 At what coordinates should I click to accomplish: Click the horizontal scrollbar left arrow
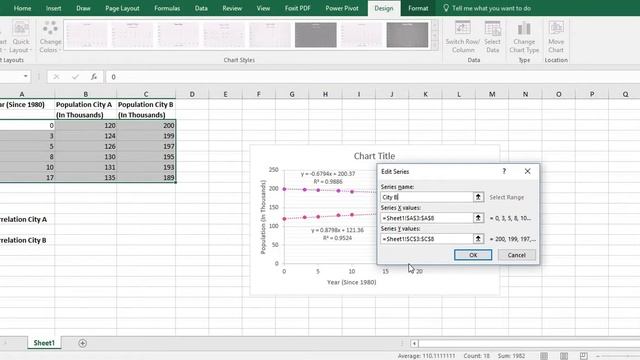[414, 343]
